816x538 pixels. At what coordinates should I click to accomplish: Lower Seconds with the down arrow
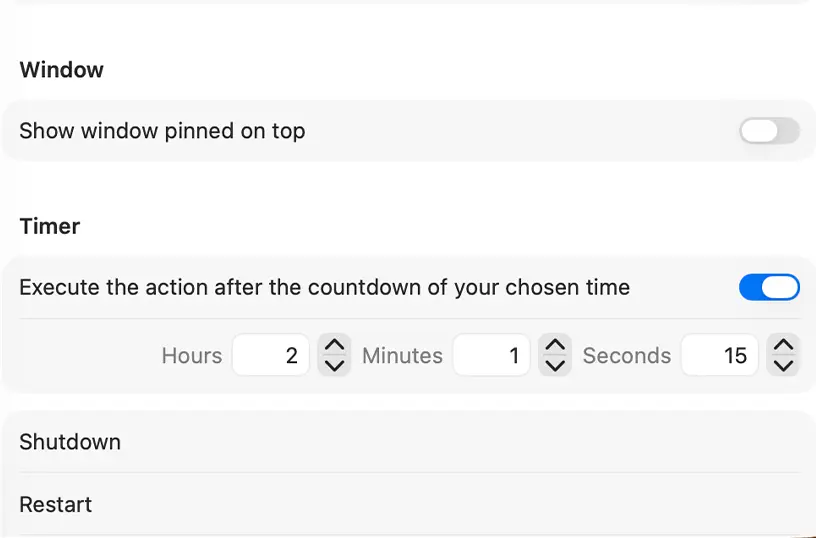click(784, 366)
